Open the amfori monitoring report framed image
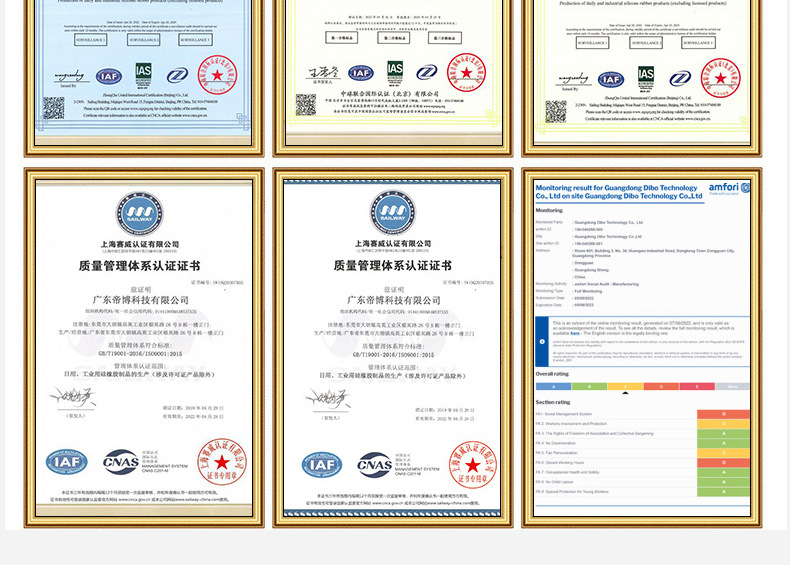Screen dimensions: 790x565 point(642,348)
